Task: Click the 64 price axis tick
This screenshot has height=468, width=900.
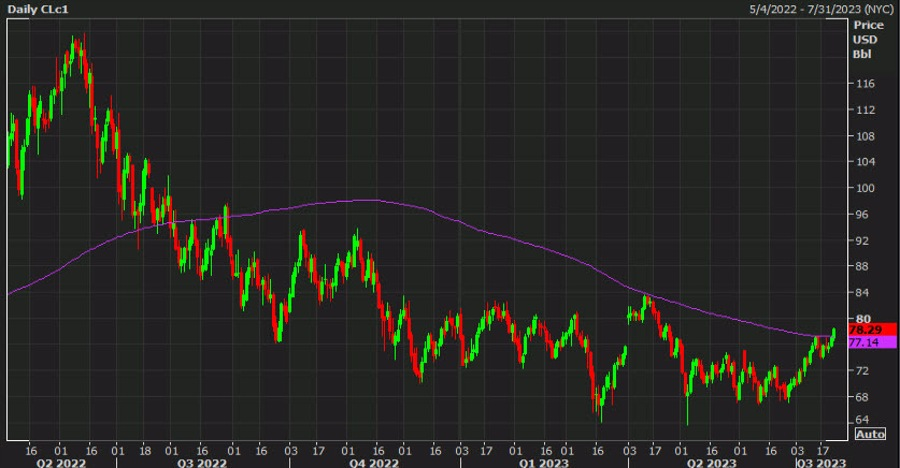Action: pos(861,420)
